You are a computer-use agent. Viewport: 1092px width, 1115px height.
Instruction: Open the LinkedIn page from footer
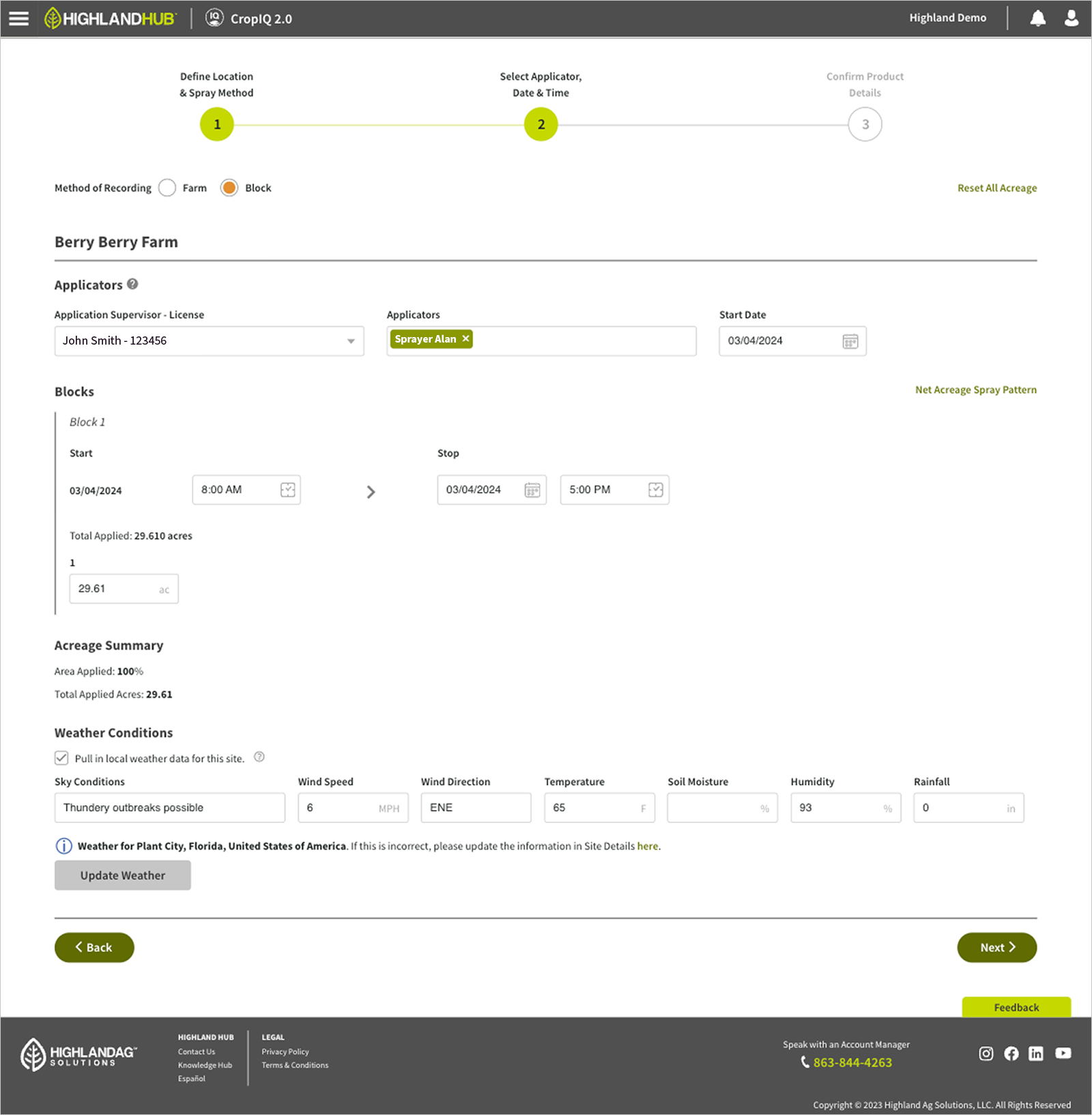[1035, 1054]
